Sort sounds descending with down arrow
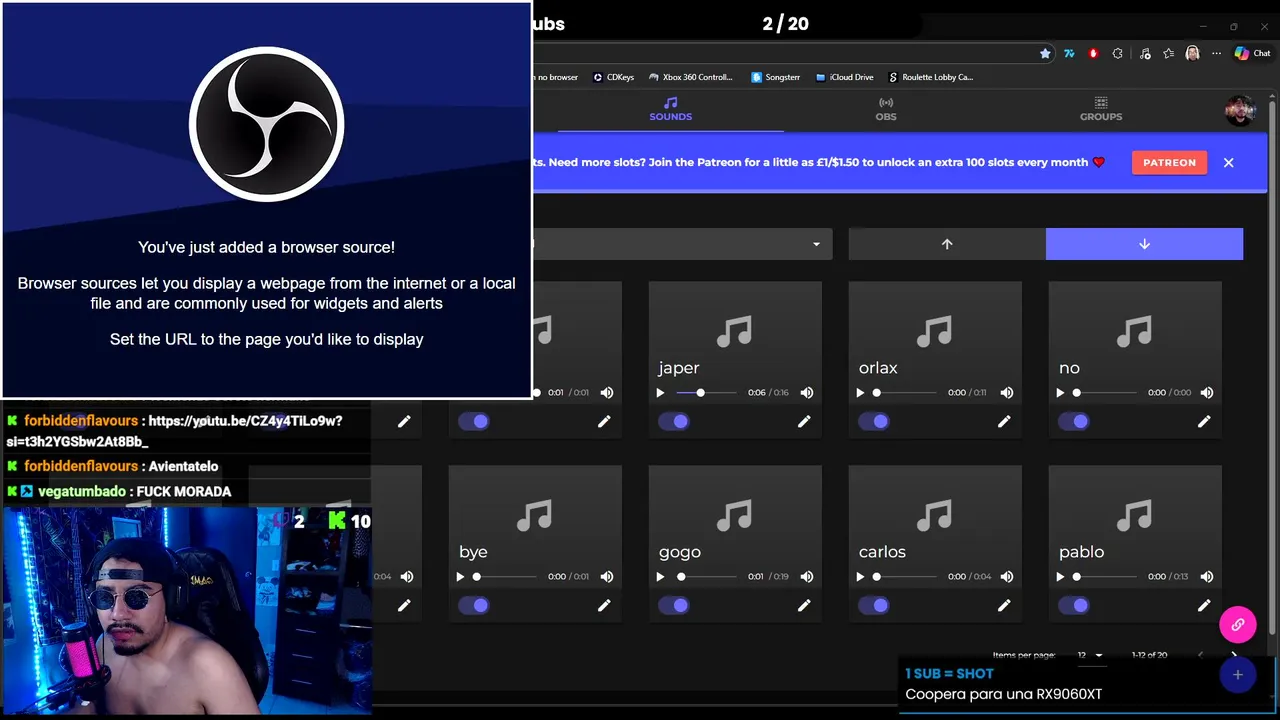The height and width of the screenshot is (720, 1280). 1144,244
